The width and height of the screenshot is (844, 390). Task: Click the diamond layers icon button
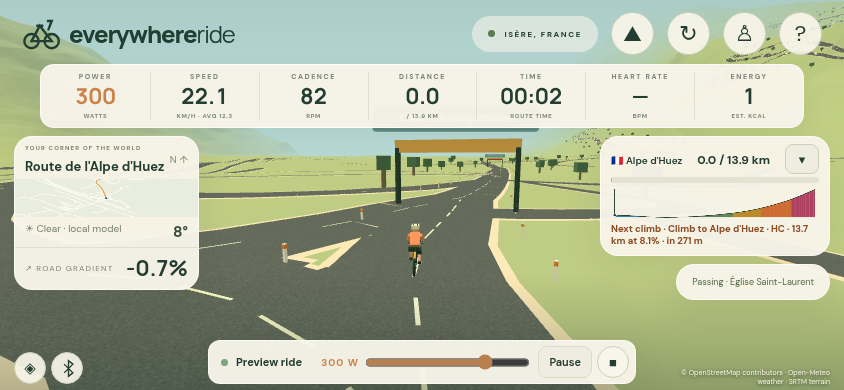click(x=30, y=368)
